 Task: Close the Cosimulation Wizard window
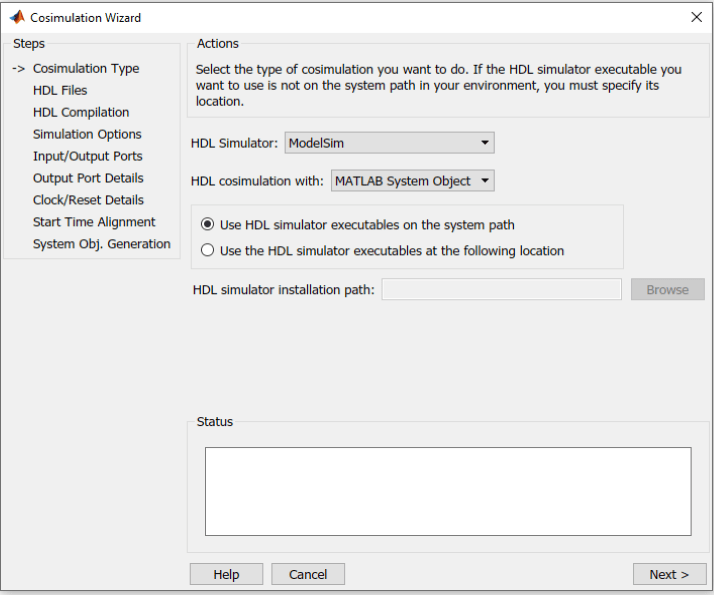(x=696, y=17)
